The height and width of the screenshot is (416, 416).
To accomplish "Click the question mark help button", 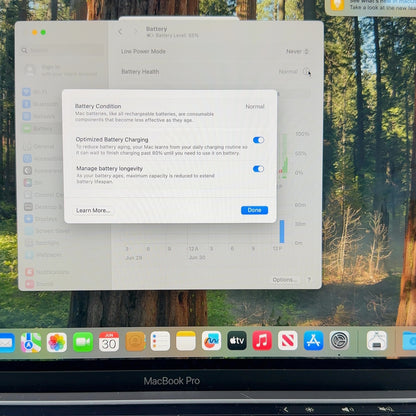I will (309, 280).
